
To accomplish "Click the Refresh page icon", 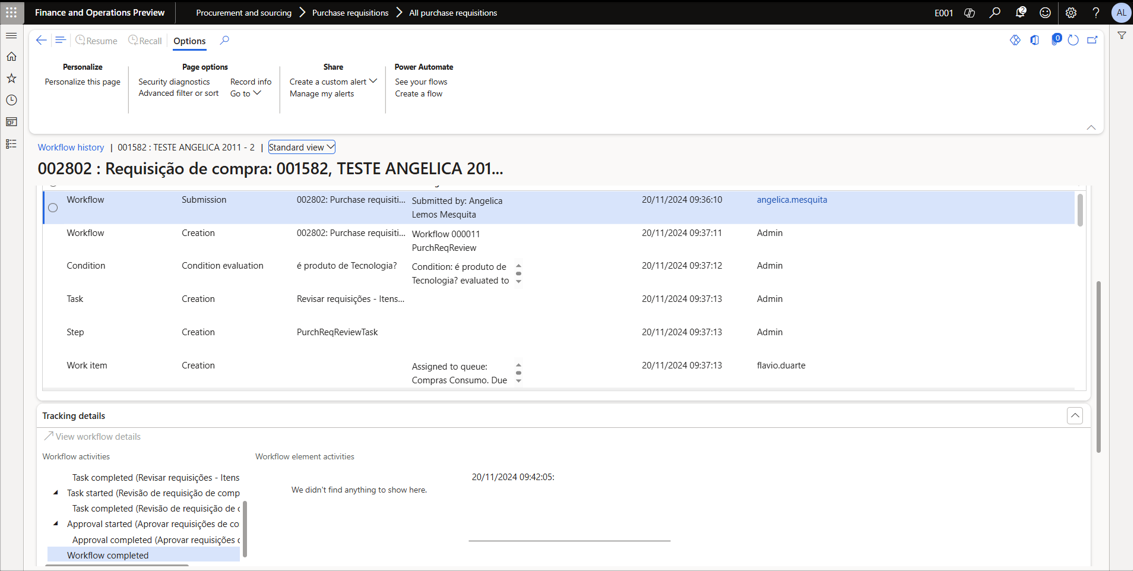I will coord(1073,41).
